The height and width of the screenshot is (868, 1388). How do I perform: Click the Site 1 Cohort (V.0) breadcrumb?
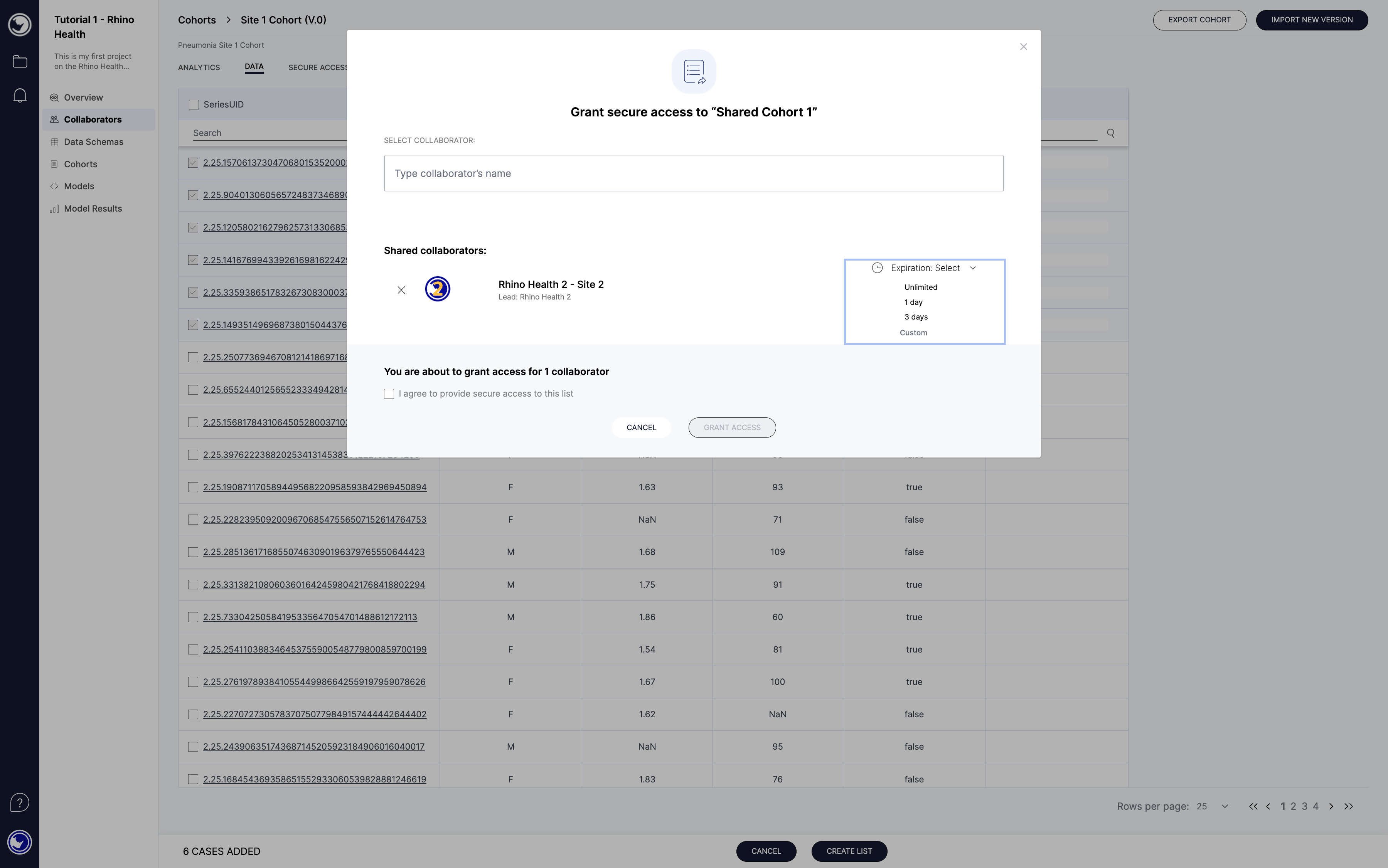(283, 20)
